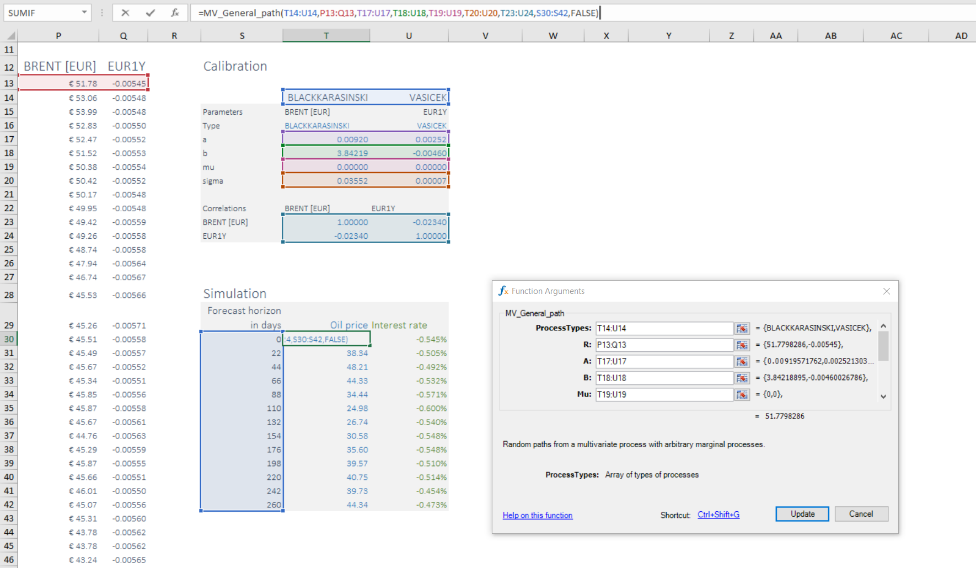976x568 pixels.
Task: Select column P header
Action: (59, 36)
